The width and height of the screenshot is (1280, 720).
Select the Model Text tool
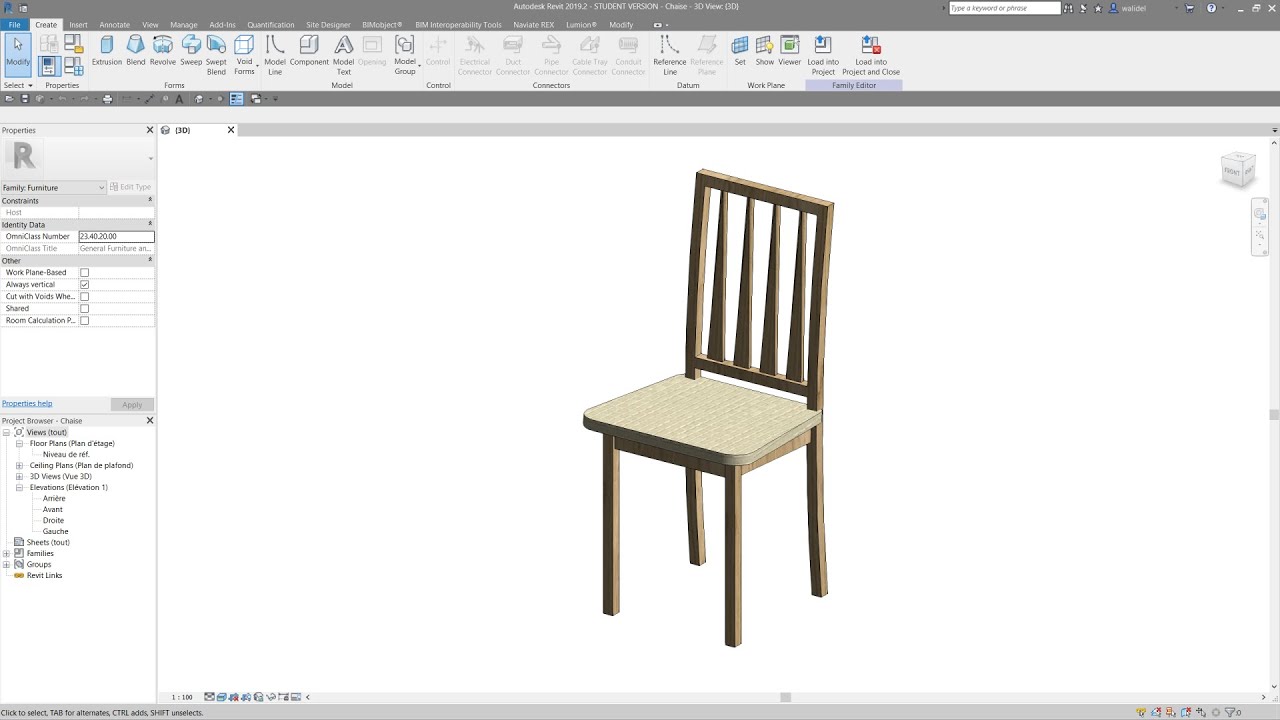point(343,55)
